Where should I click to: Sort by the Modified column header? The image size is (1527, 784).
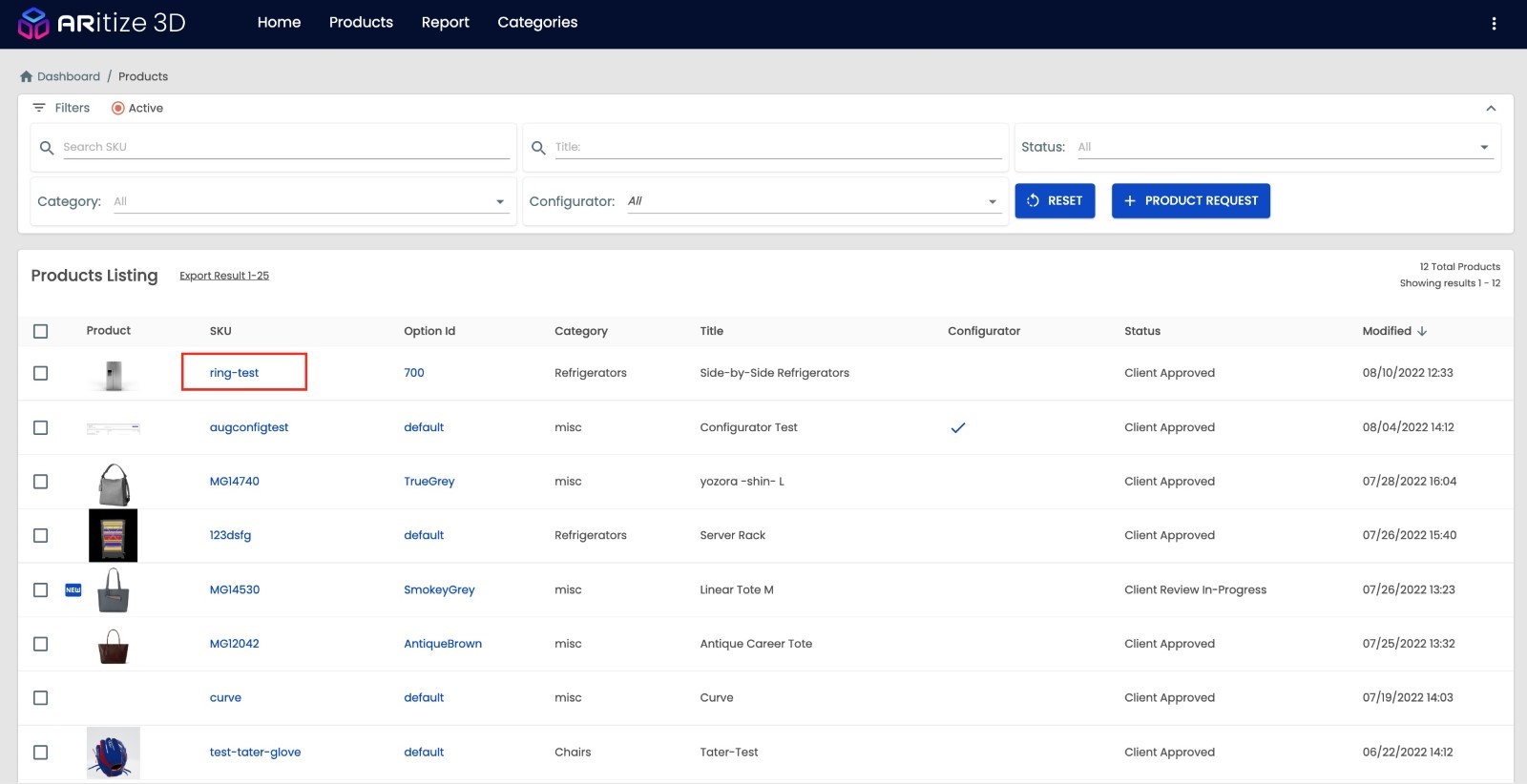(1387, 331)
